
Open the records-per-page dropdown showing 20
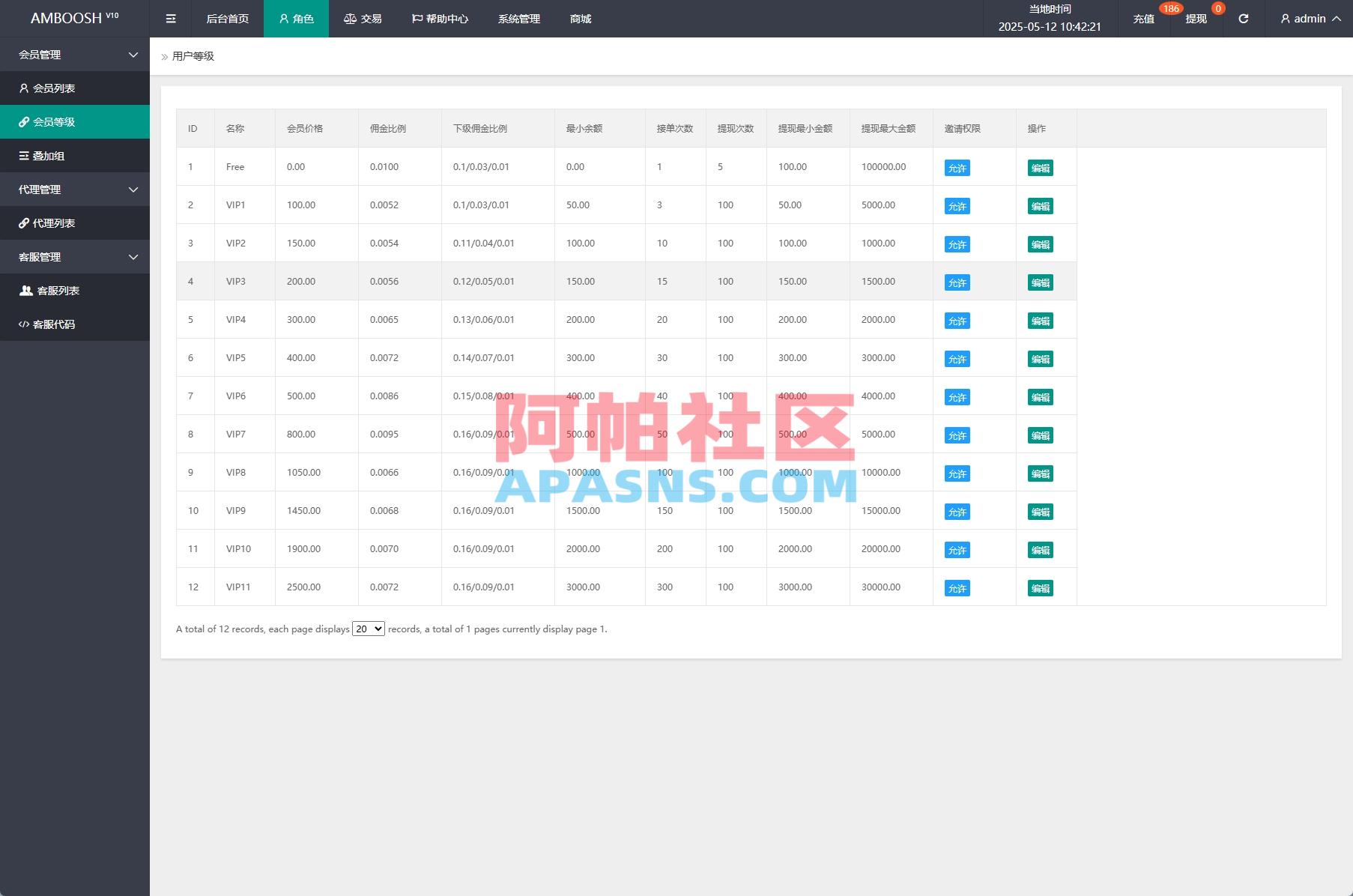click(x=368, y=629)
